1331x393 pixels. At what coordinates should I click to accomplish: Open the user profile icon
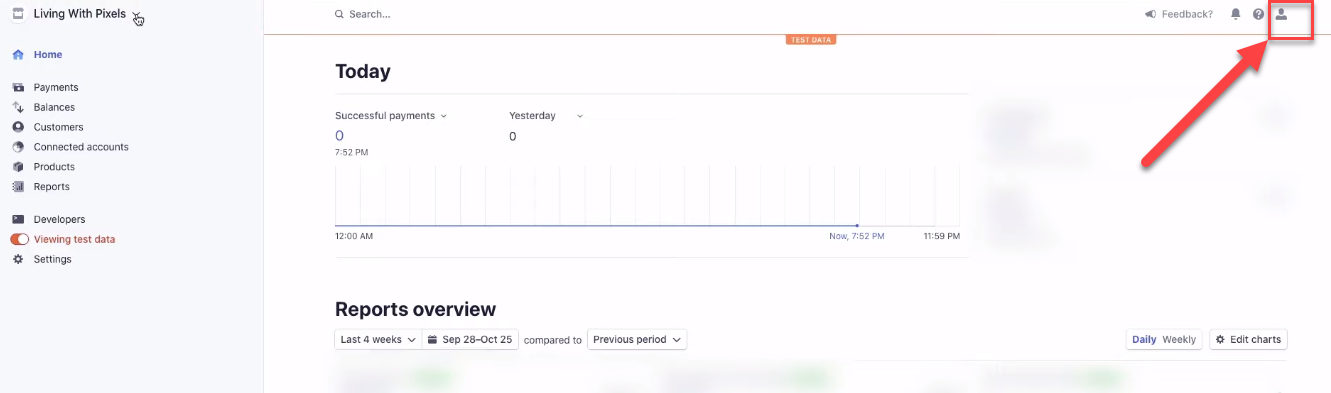pyautogui.click(x=1281, y=14)
